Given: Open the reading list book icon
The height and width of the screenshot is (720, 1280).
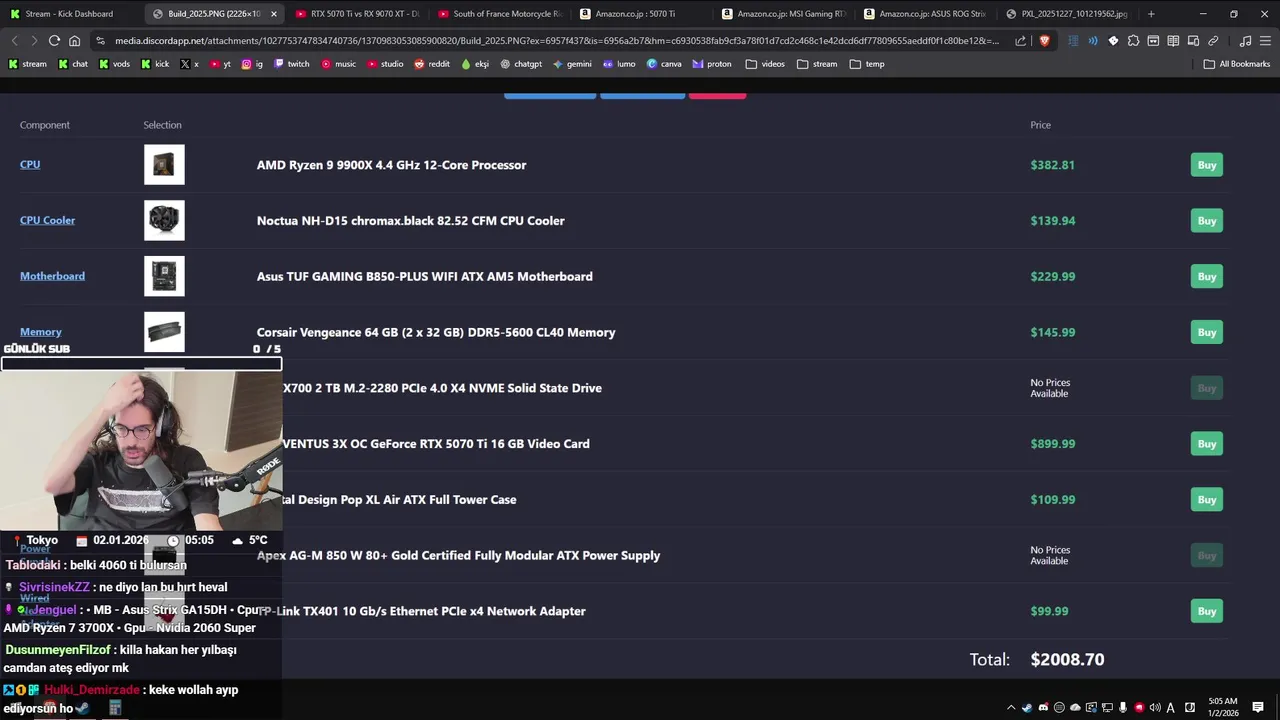Looking at the screenshot, I should [x=1173, y=41].
